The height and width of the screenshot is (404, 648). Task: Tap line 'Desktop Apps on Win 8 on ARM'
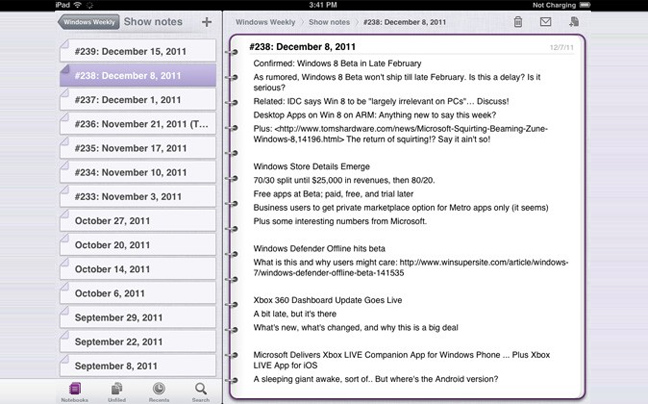374,115
